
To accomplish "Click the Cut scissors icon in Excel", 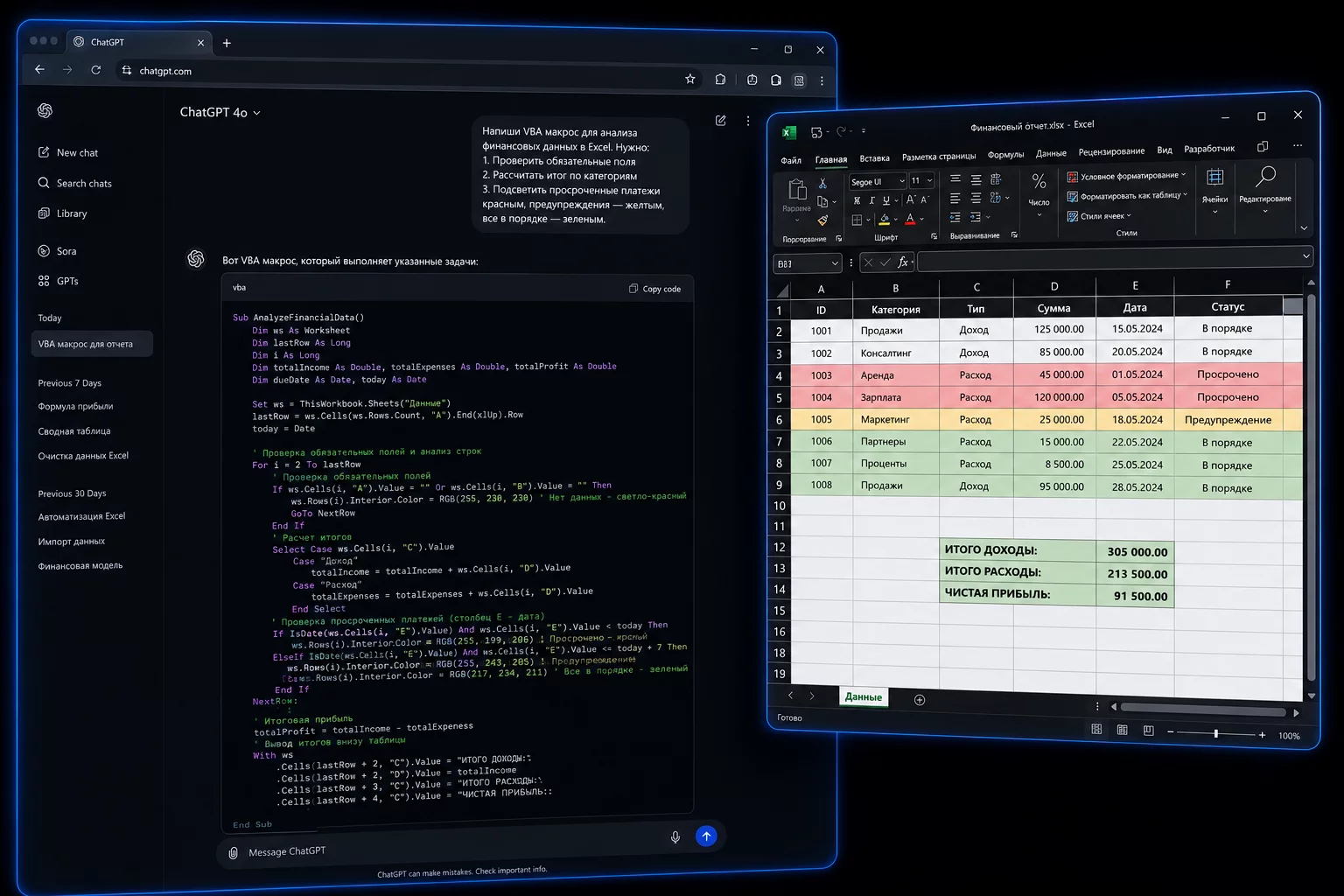I will (x=822, y=183).
